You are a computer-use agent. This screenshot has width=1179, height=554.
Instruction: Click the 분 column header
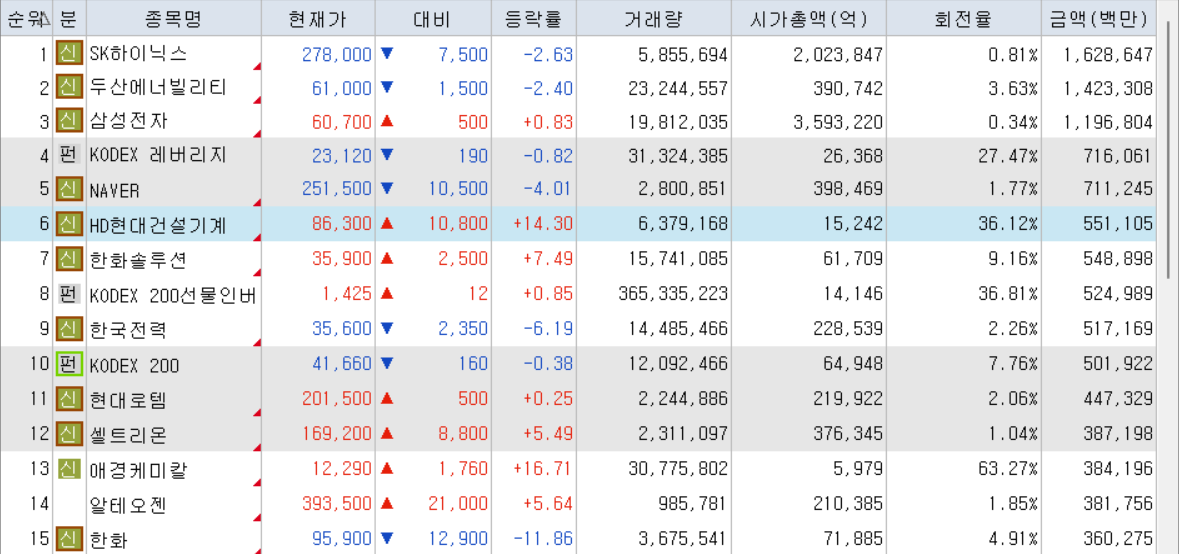pos(69,18)
